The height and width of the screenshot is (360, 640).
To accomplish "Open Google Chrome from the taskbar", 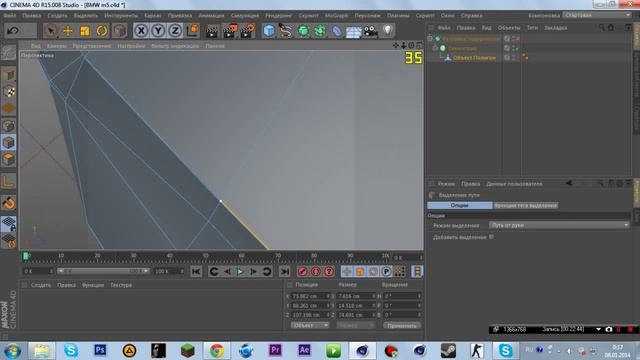I will tap(217, 351).
